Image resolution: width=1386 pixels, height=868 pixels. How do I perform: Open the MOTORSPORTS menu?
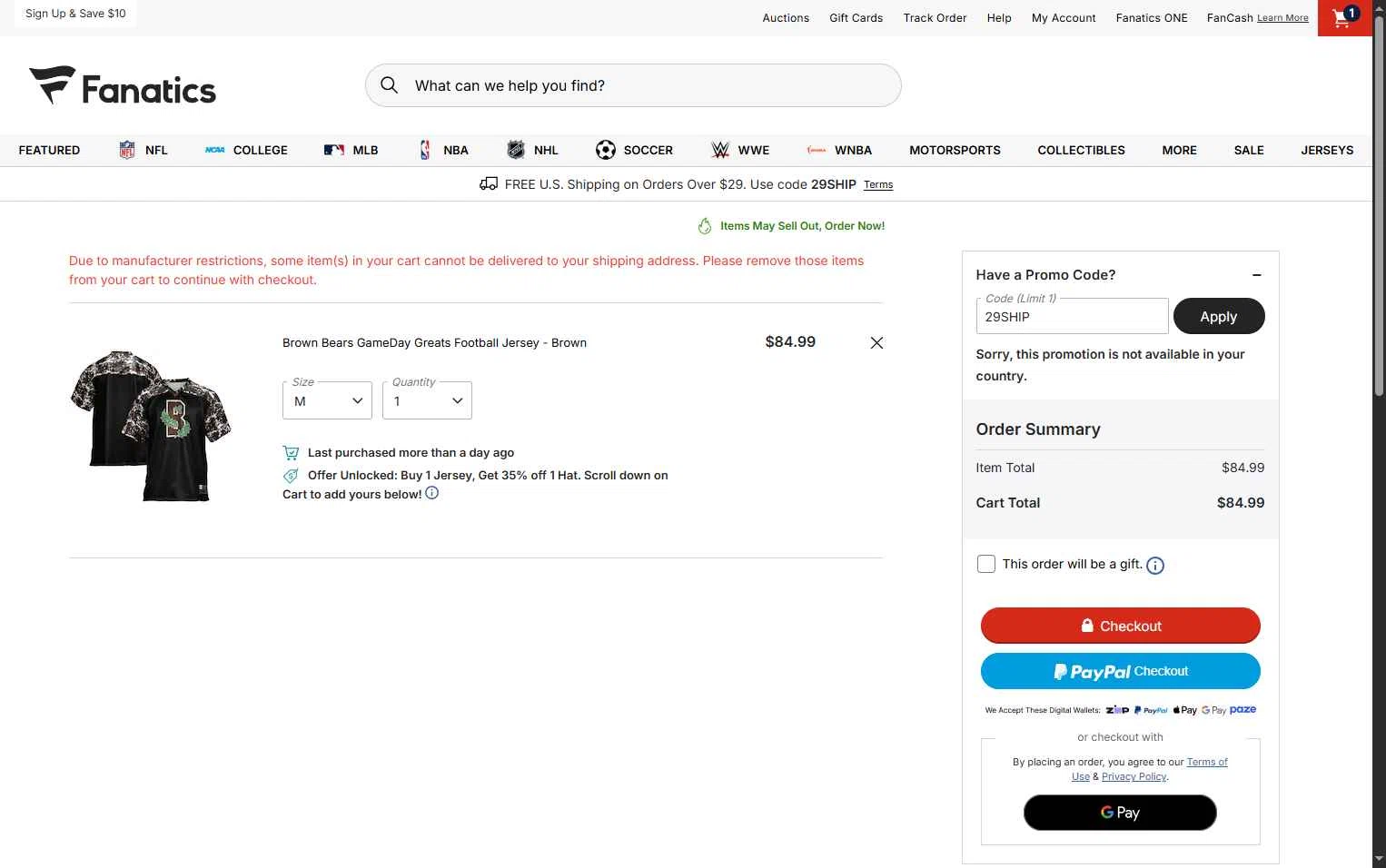point(955,151)
